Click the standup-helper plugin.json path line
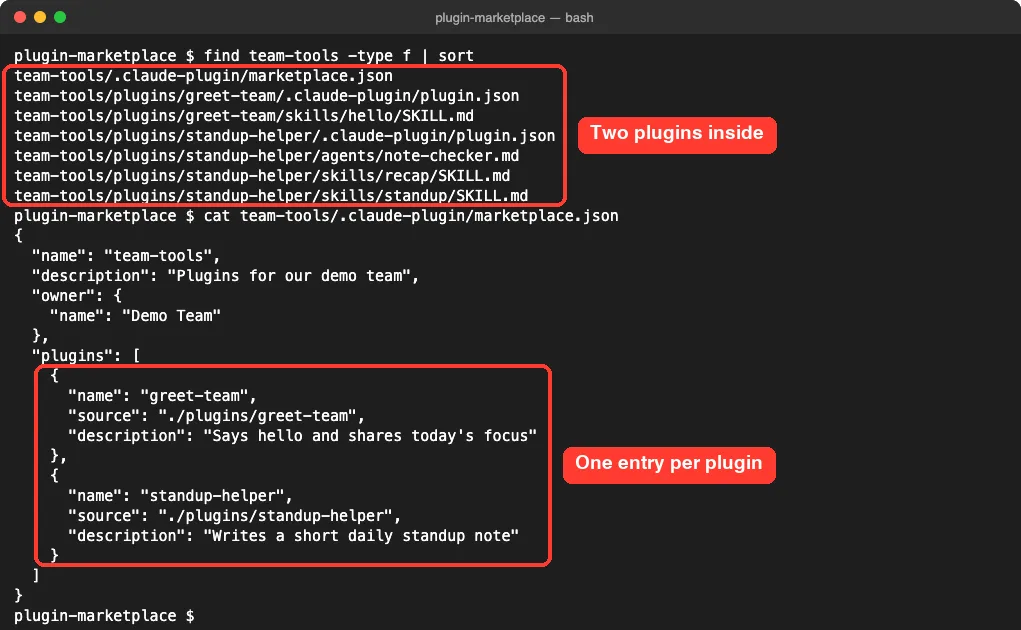 [285, 136]
